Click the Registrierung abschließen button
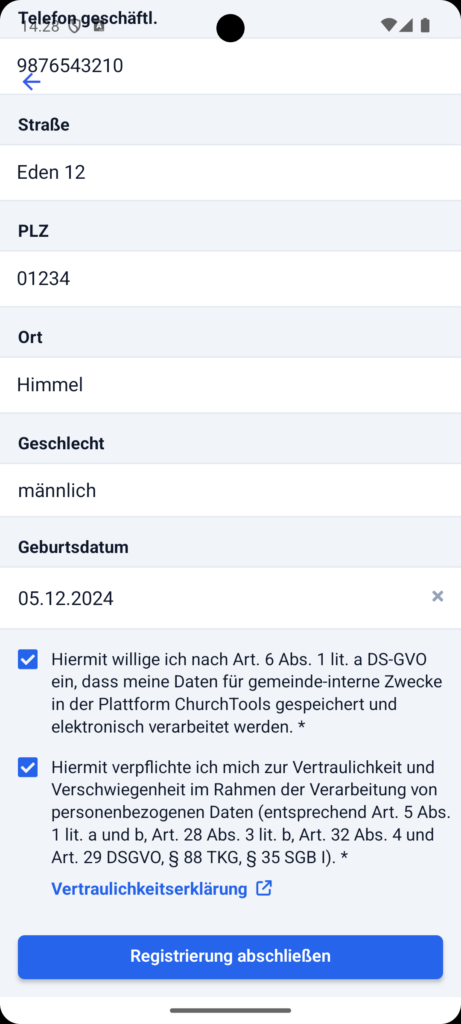This screenshot has height=1024, width=461. [x=230, y=956]
